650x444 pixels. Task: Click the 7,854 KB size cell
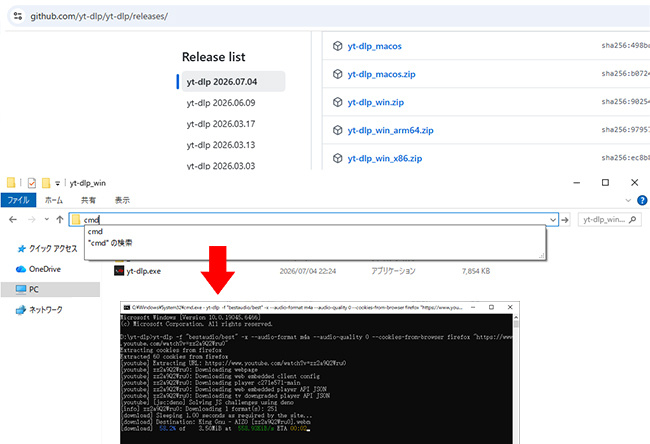pyautogui.click(x=476, y=271)
